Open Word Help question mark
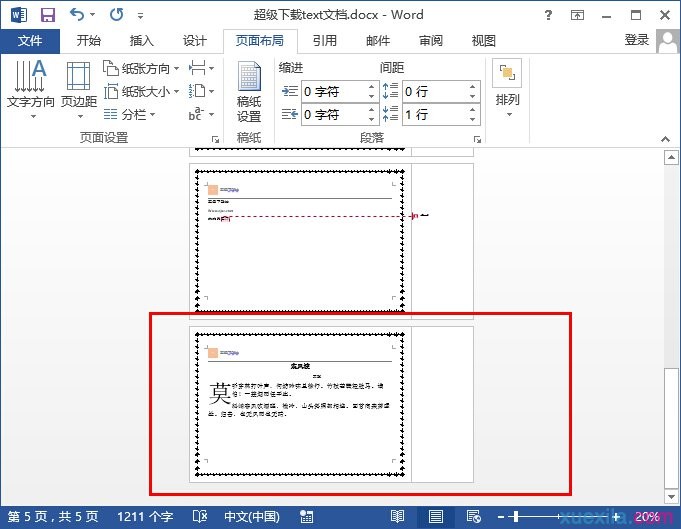 [549, 15]
